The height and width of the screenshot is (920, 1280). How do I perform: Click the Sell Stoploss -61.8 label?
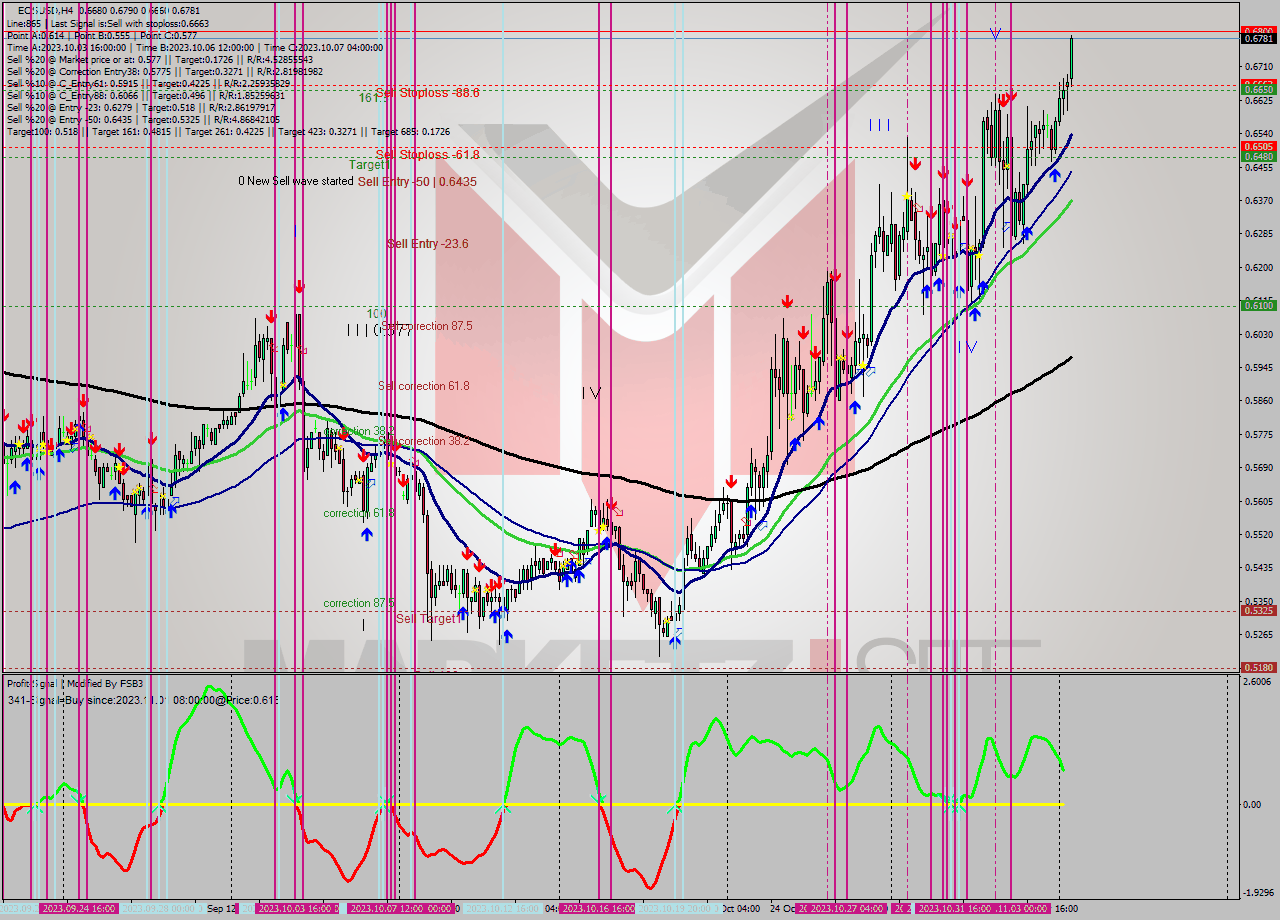click(x=427, y=155)
